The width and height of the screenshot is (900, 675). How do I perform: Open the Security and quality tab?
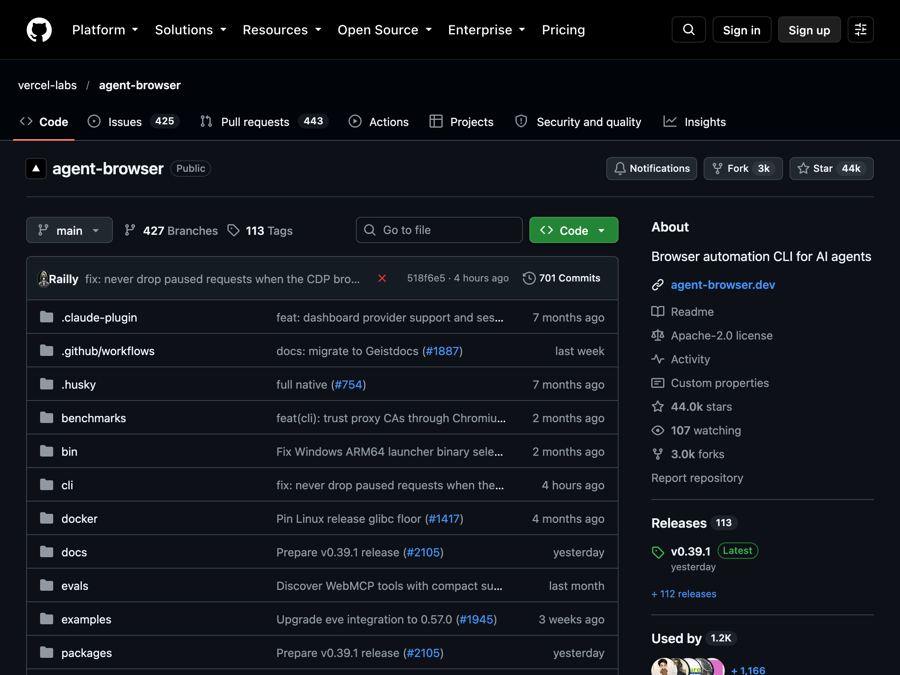click(x=578, y=122)
